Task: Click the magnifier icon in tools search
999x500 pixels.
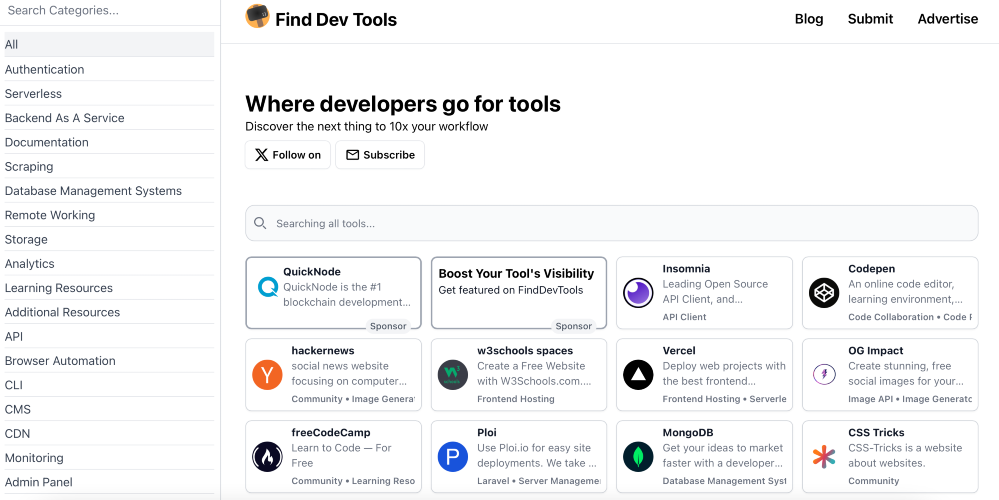Action: tap(260, 223)
